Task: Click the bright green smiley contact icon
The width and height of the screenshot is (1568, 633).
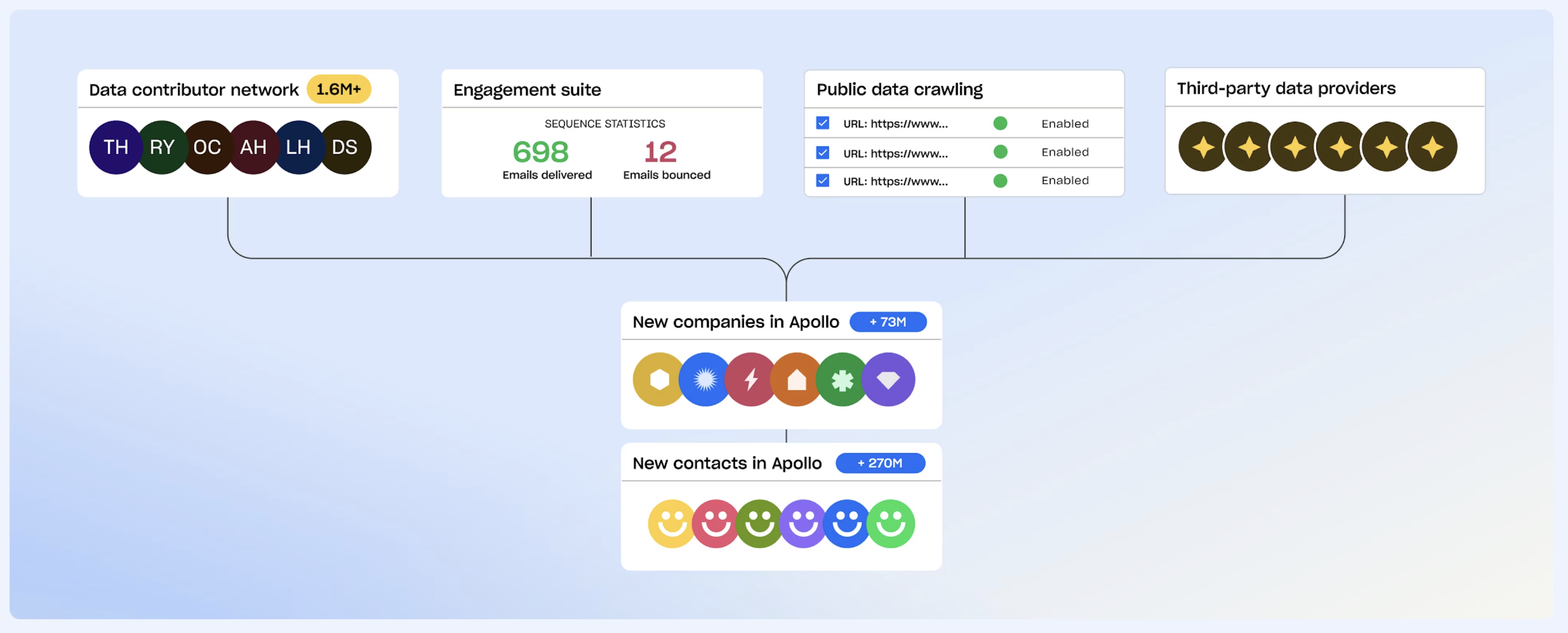Action: (891, 523)
